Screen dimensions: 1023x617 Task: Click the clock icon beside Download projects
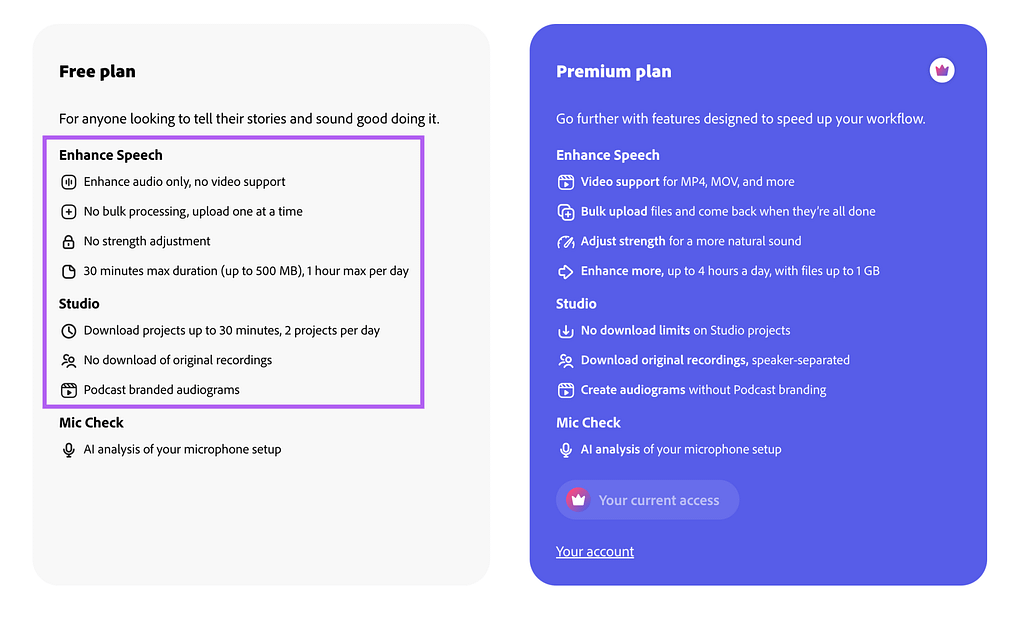(69, 331)
